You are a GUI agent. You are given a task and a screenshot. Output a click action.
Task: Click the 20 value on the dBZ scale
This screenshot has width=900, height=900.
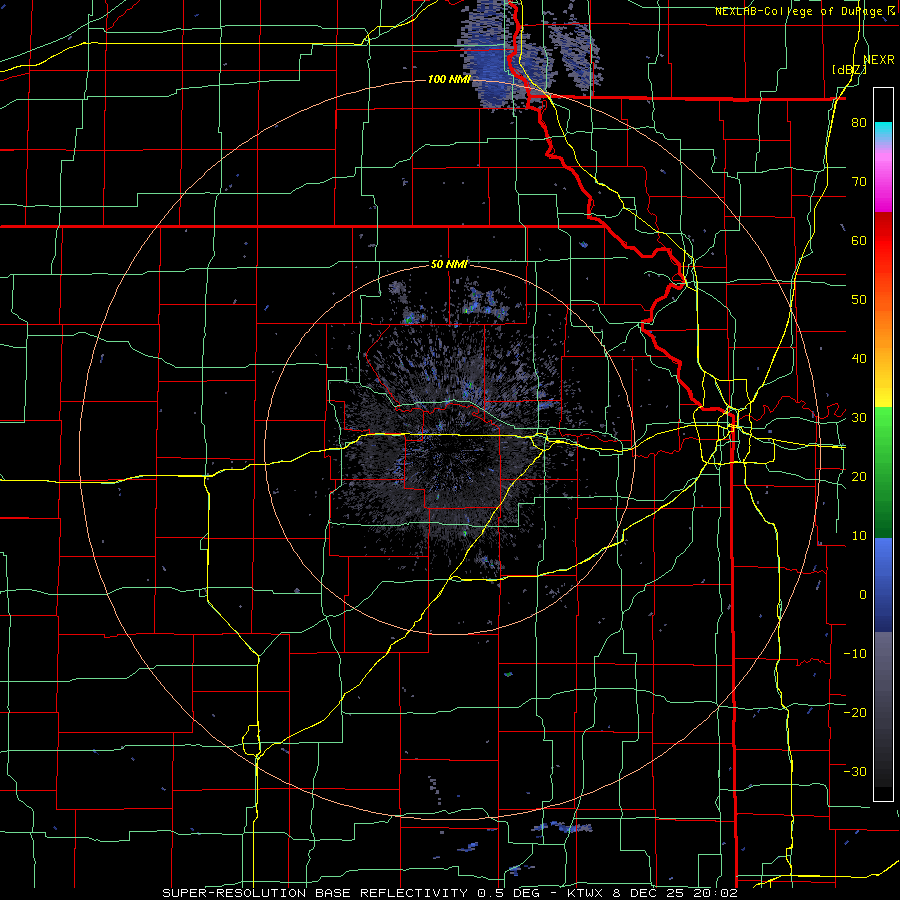coord(859,477)
